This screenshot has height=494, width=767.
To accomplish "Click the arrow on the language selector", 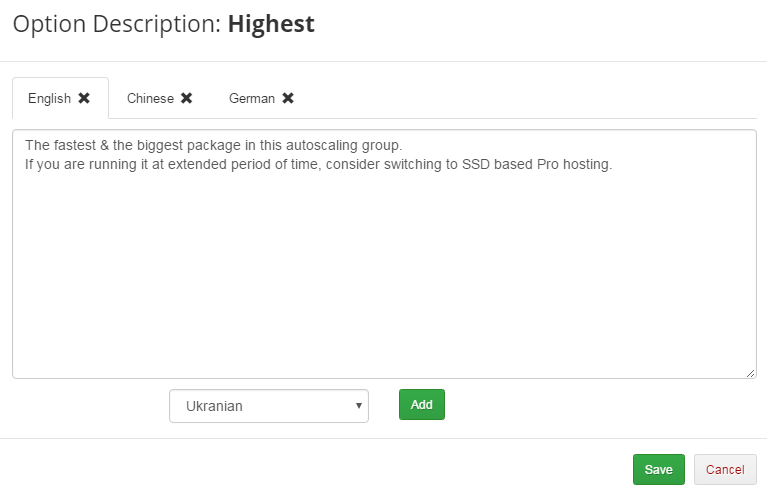I will coord(358,406).
